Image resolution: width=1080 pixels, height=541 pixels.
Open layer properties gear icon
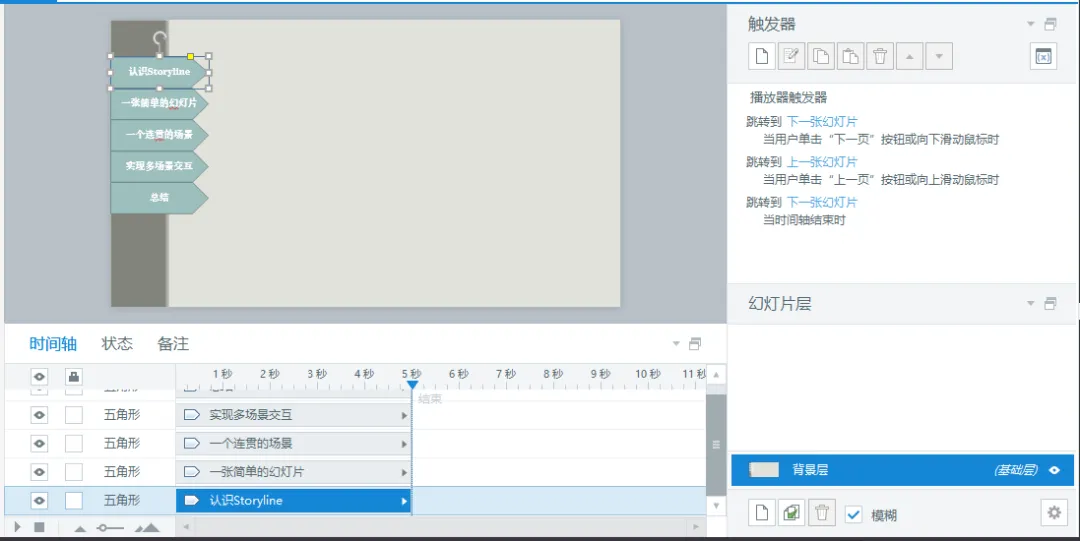pyautogui.click(x=1054, y=513)
